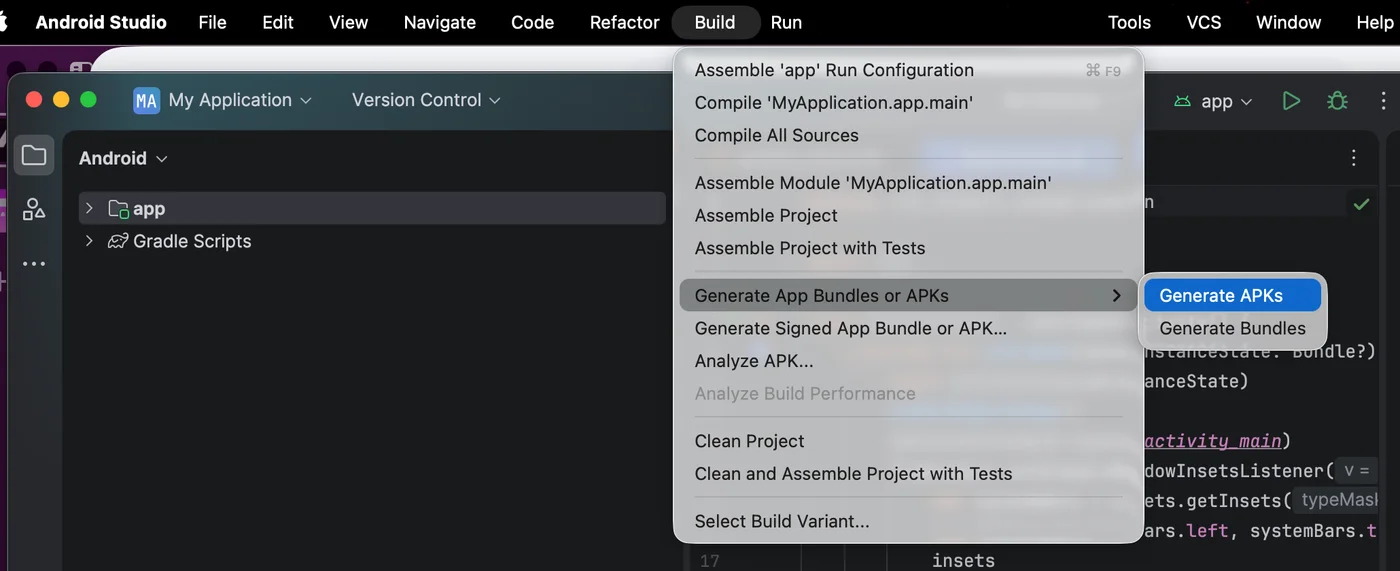Select Generate Bundles in the submenu
1400x571 pixels.
[1232, 328]
